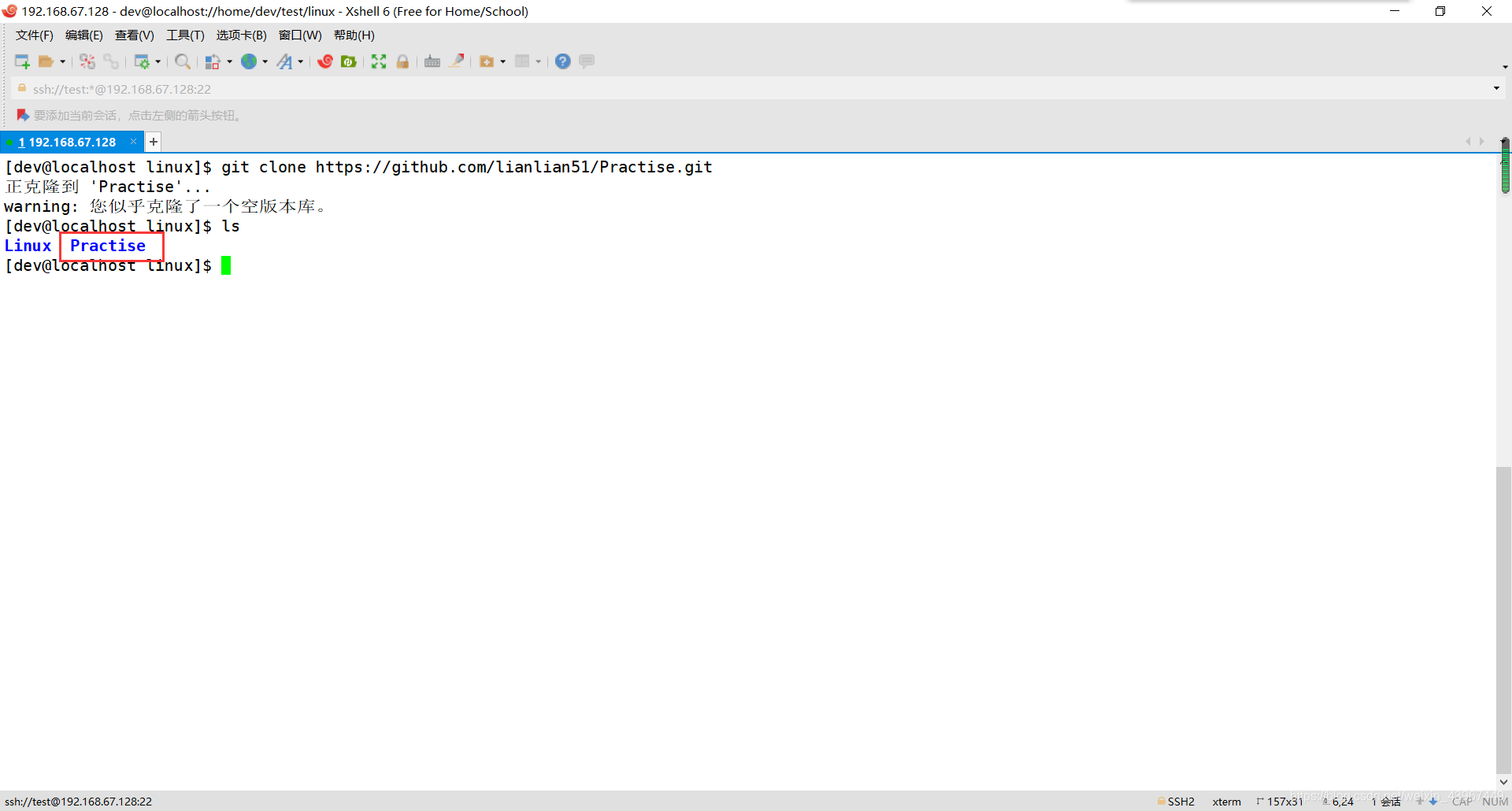This screenshot has width=1512, height=811.
Task: Click the Disconnect toolbar icon
Action: (87, 61)
